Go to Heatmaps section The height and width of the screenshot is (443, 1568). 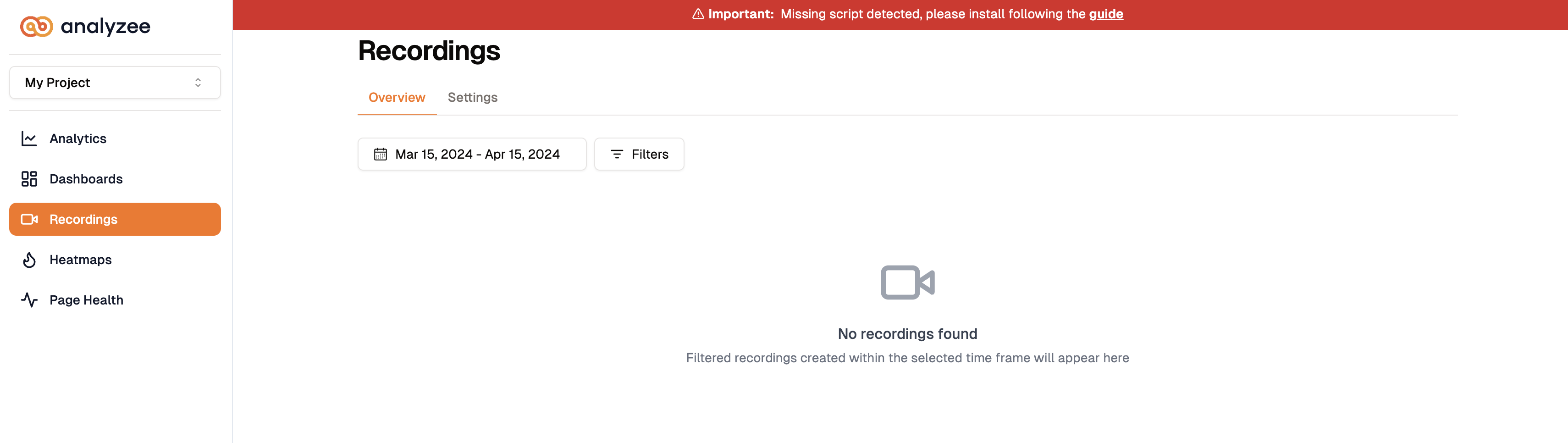(x=115, y=260)
